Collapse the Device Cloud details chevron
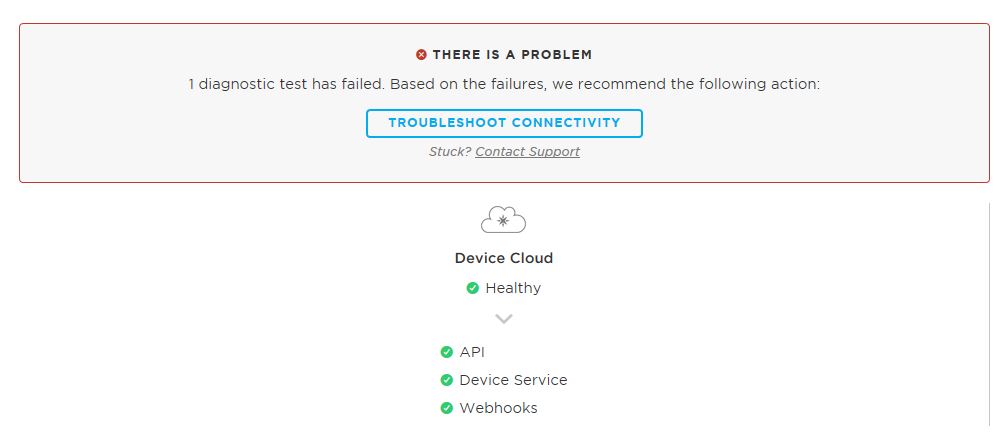This screenshot has height=436, width=1003. (504, 319)
